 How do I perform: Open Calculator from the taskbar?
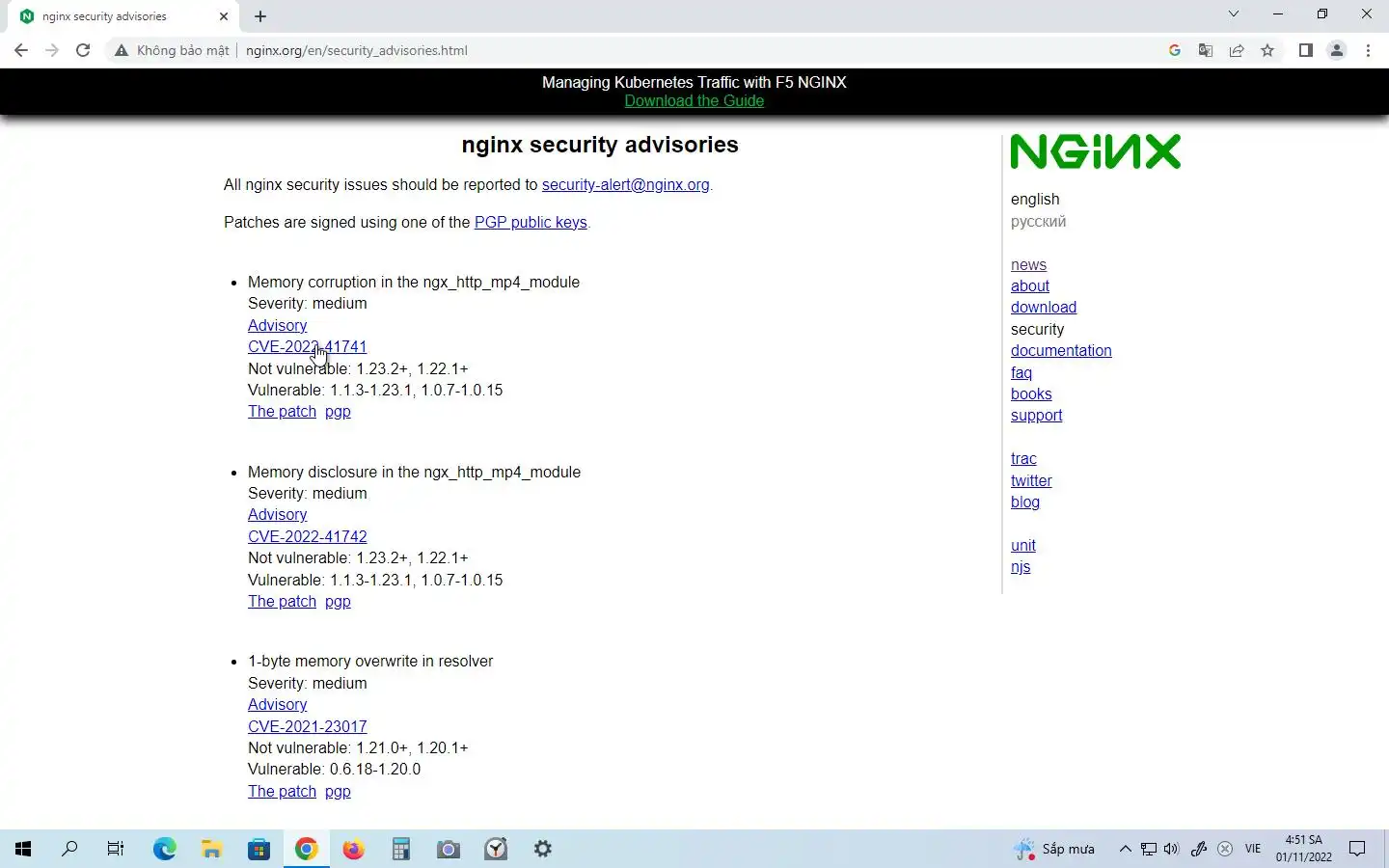401,849
